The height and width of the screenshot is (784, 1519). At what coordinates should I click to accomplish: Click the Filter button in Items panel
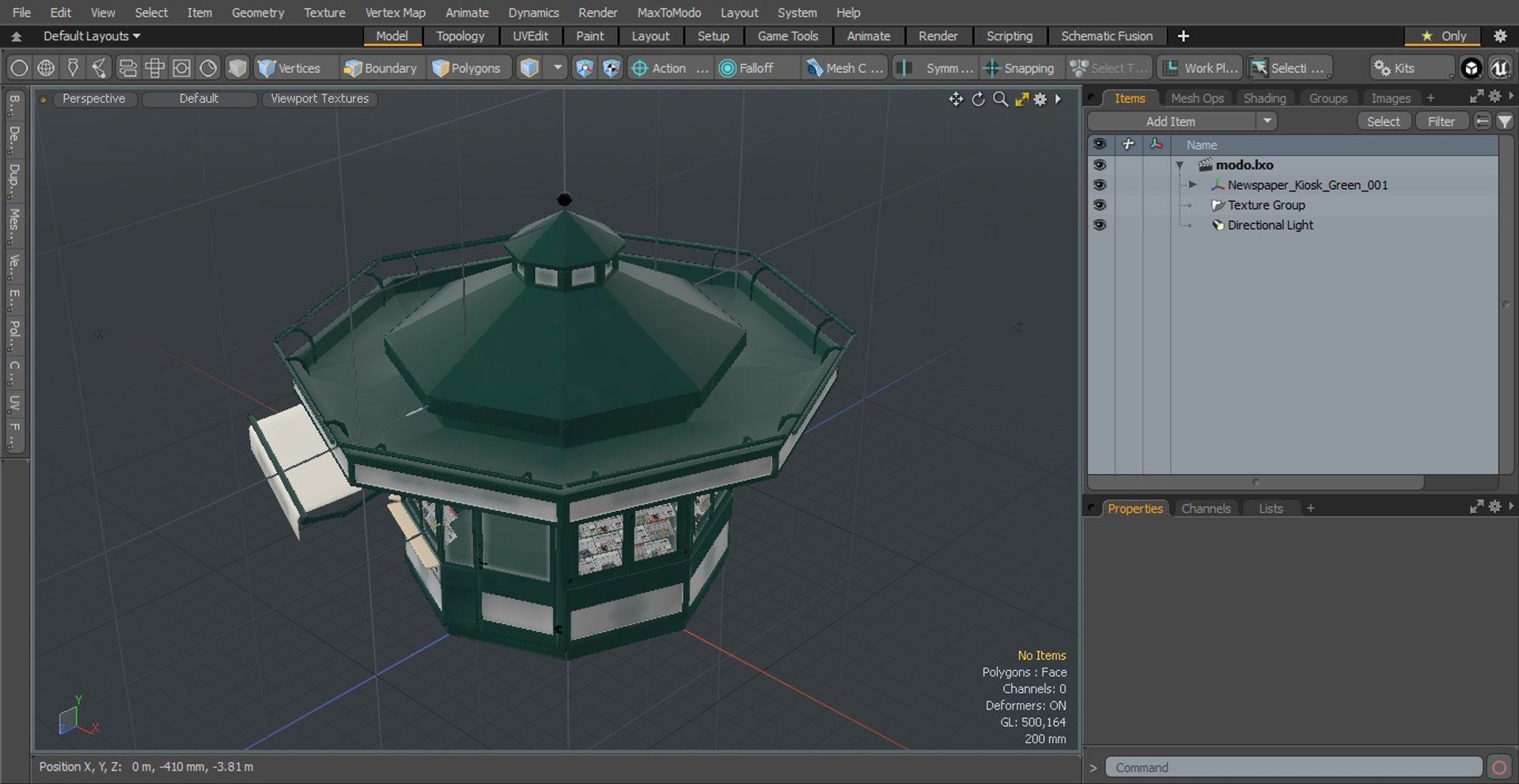click(x=1441, y=121)
